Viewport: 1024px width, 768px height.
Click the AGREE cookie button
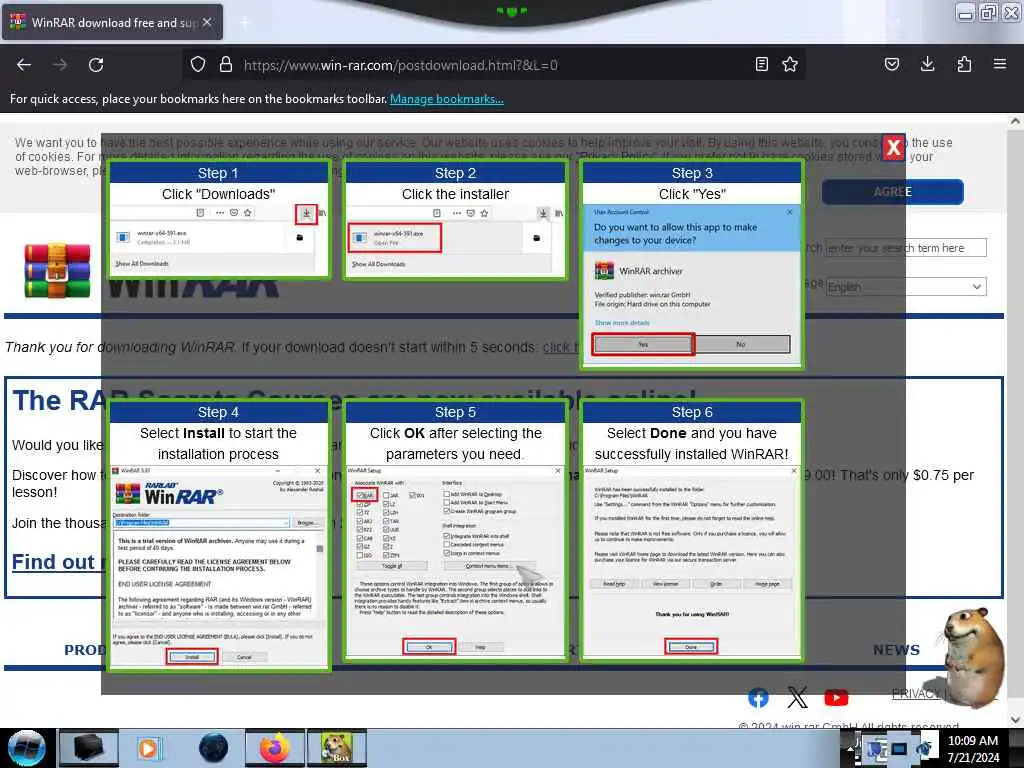pos(892,192)
